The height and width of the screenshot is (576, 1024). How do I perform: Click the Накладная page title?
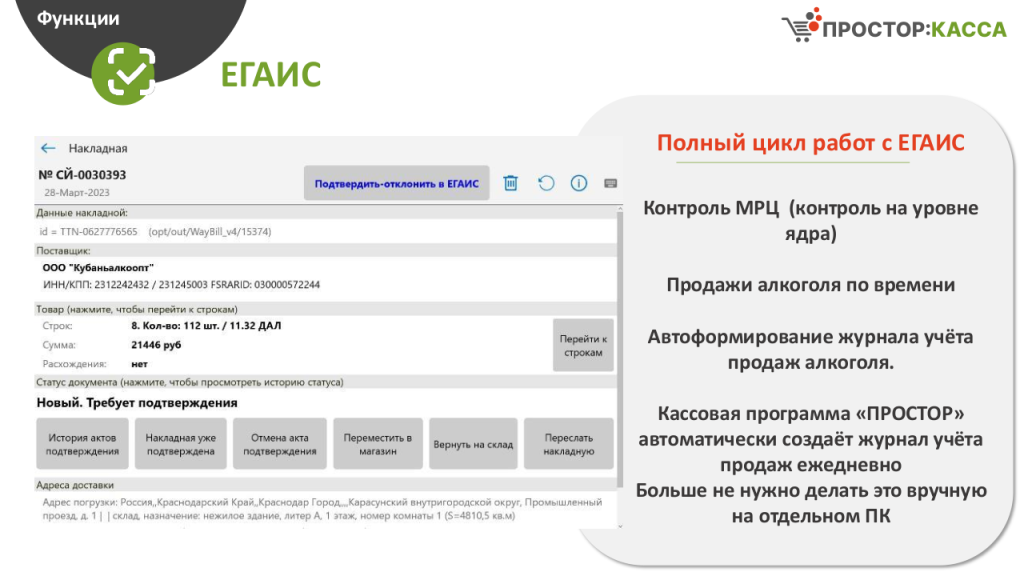click(x=98, y=148)
